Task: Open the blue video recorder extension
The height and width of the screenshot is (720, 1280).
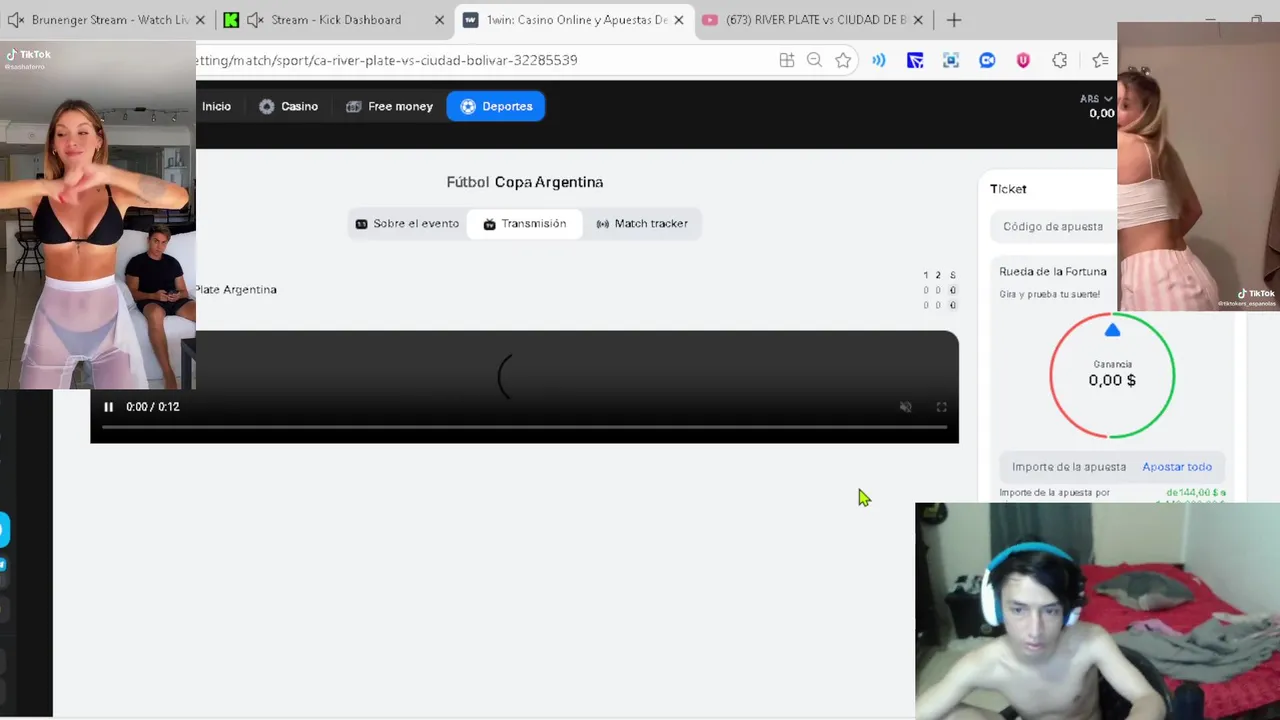Action: 987,60
